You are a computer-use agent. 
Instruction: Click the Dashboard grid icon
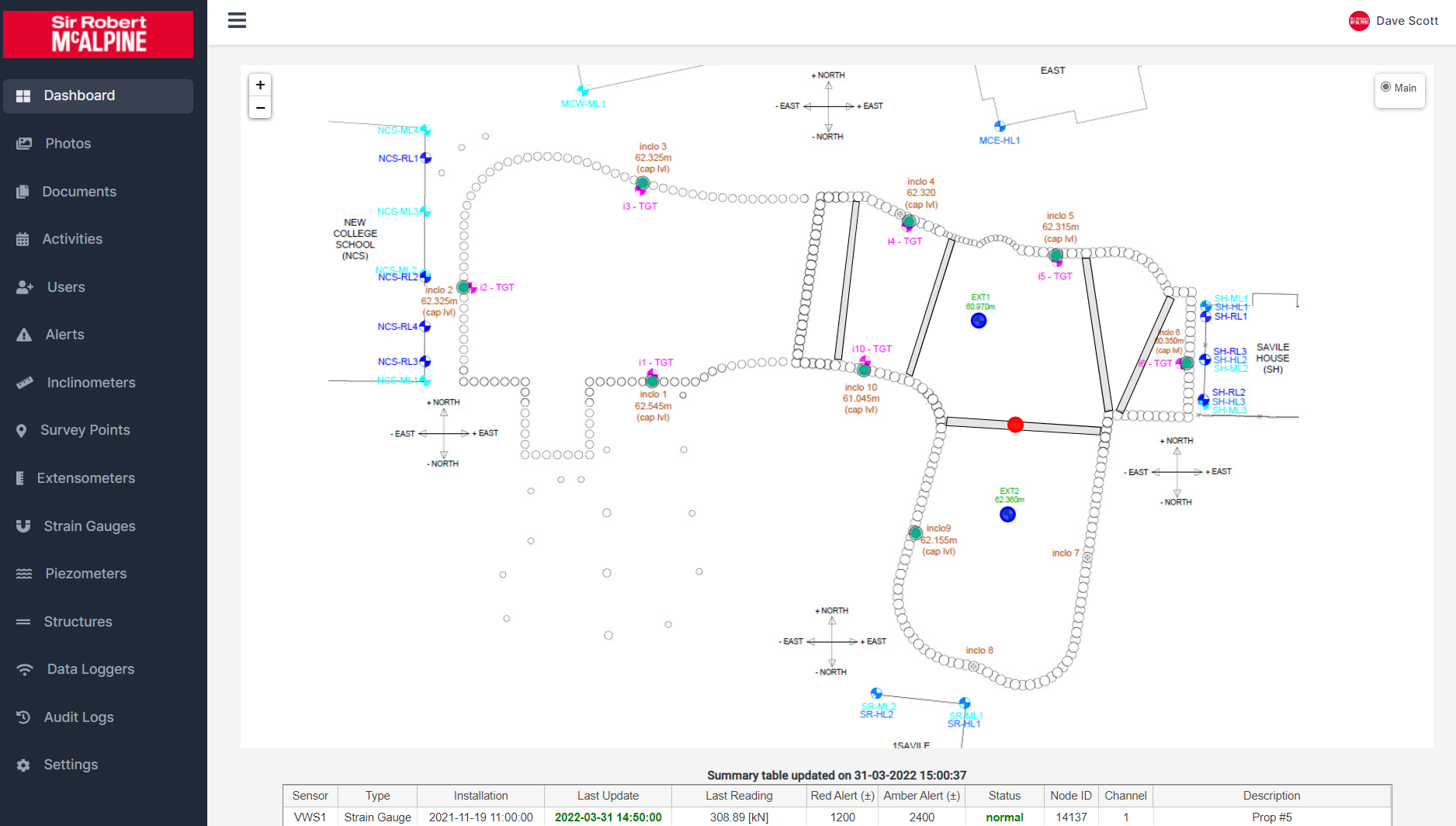click(23, 95)
